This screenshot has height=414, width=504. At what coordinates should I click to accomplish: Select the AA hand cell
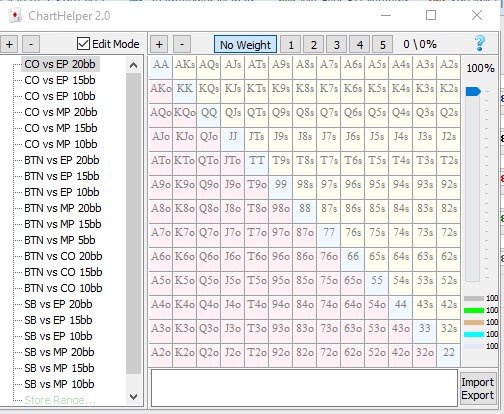(x=161, y=67)
